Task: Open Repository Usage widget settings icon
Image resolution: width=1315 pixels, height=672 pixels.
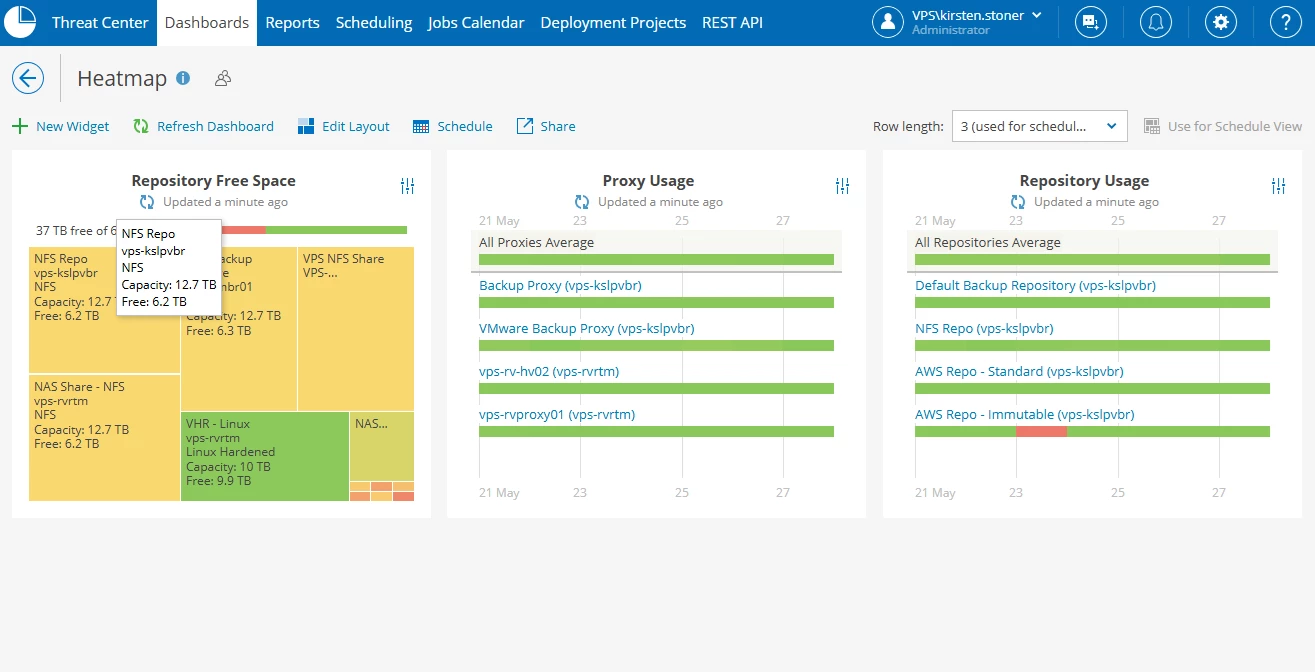Action: 1278,186
